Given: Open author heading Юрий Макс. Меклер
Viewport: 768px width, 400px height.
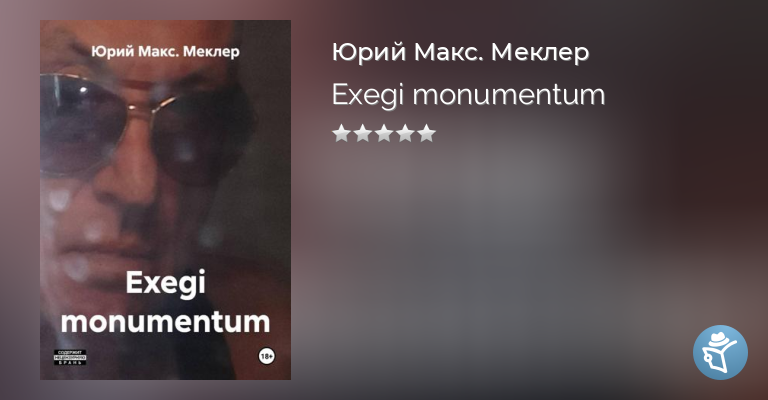Looking at the screenshot, I should [x=460, y=52].
